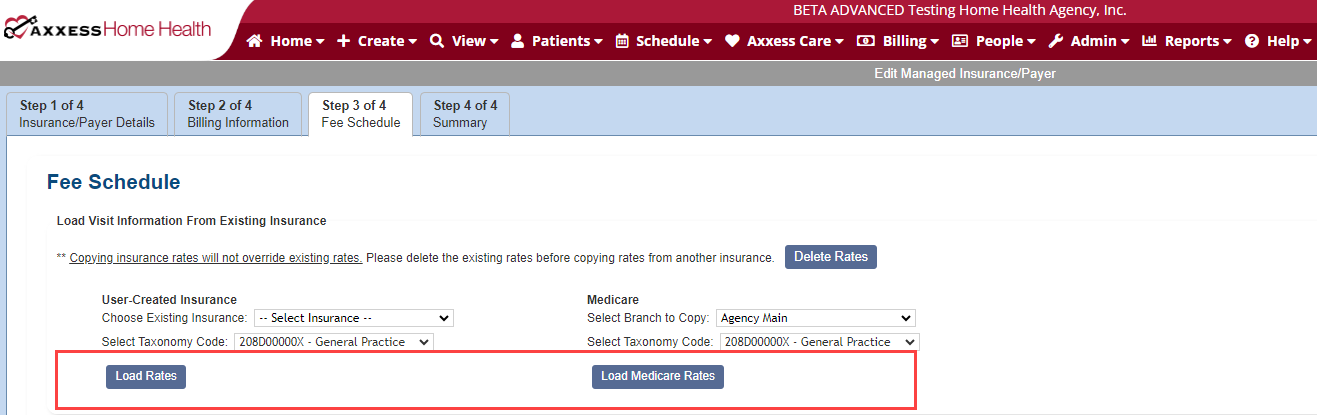
Task: Open the Reports menu chart icon
Action: (x=1150, y=41)
